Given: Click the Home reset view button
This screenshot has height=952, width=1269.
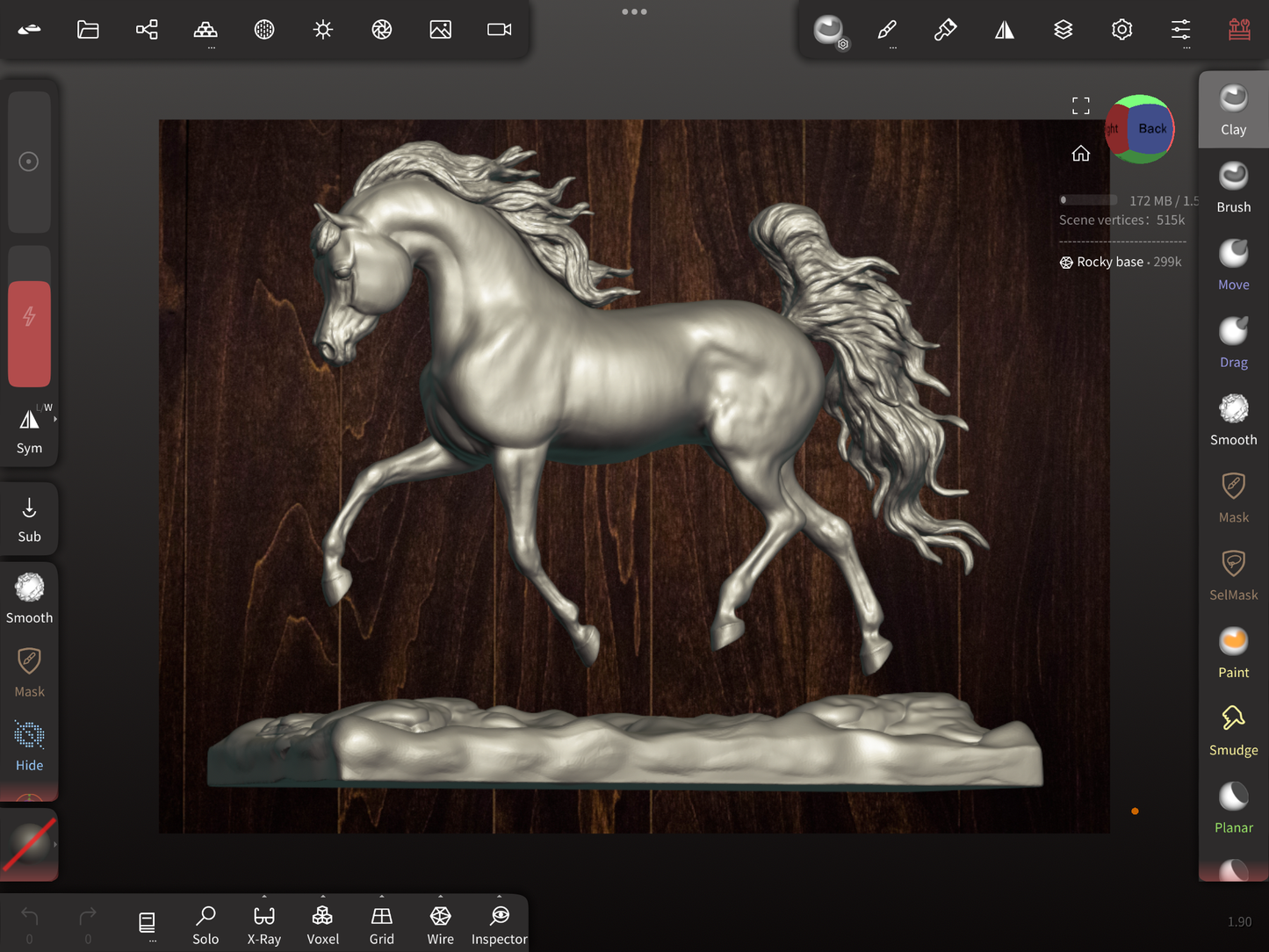Looking at the screenshot, I should (x=1080, y=154).
